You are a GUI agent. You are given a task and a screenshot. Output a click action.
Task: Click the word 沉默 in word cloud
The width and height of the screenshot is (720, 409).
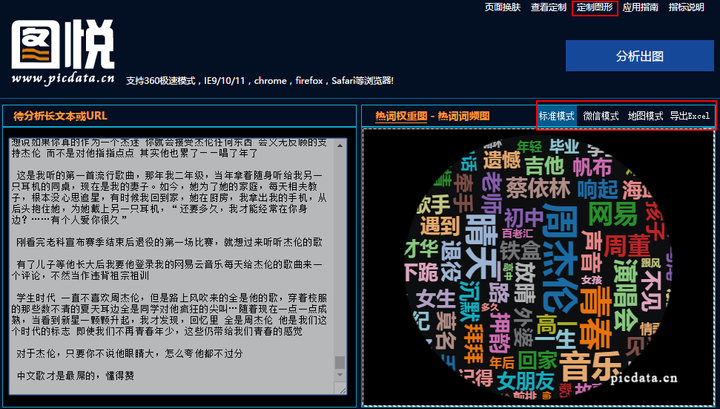(468, 302)
